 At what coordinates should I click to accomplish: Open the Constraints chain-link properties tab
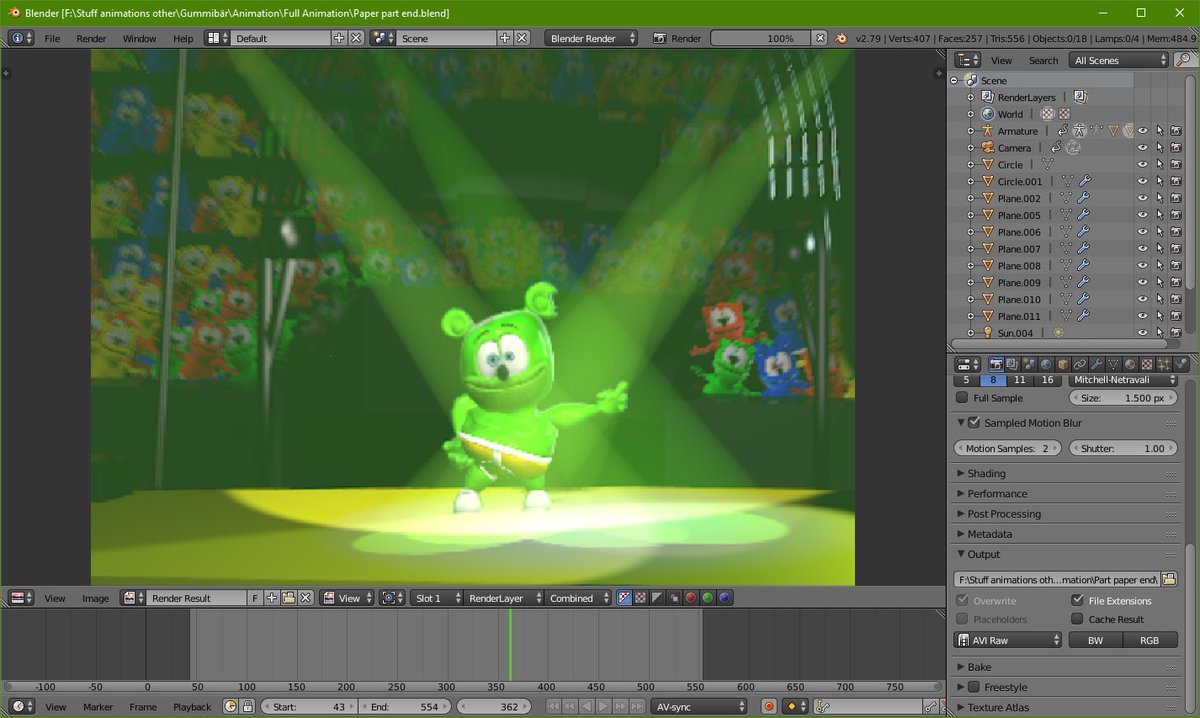[x=1080, y=365]
